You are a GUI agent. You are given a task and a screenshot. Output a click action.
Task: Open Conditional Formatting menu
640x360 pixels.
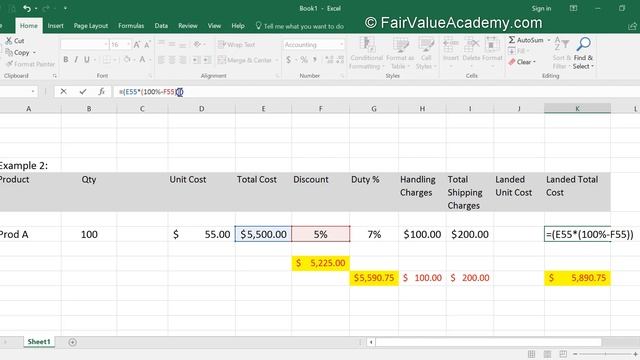point(367,53)
